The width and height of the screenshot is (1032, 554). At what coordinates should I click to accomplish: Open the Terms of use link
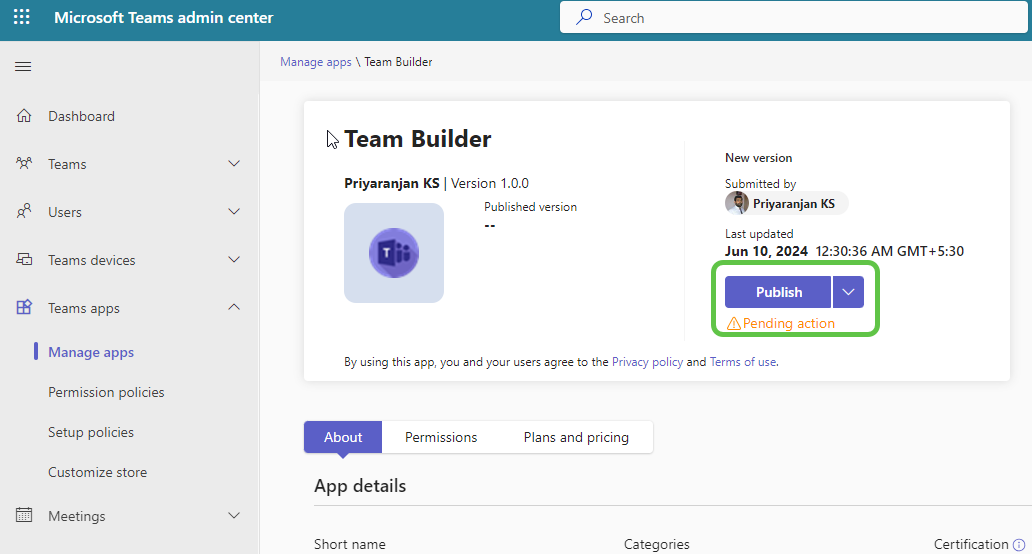pos(743,362)
